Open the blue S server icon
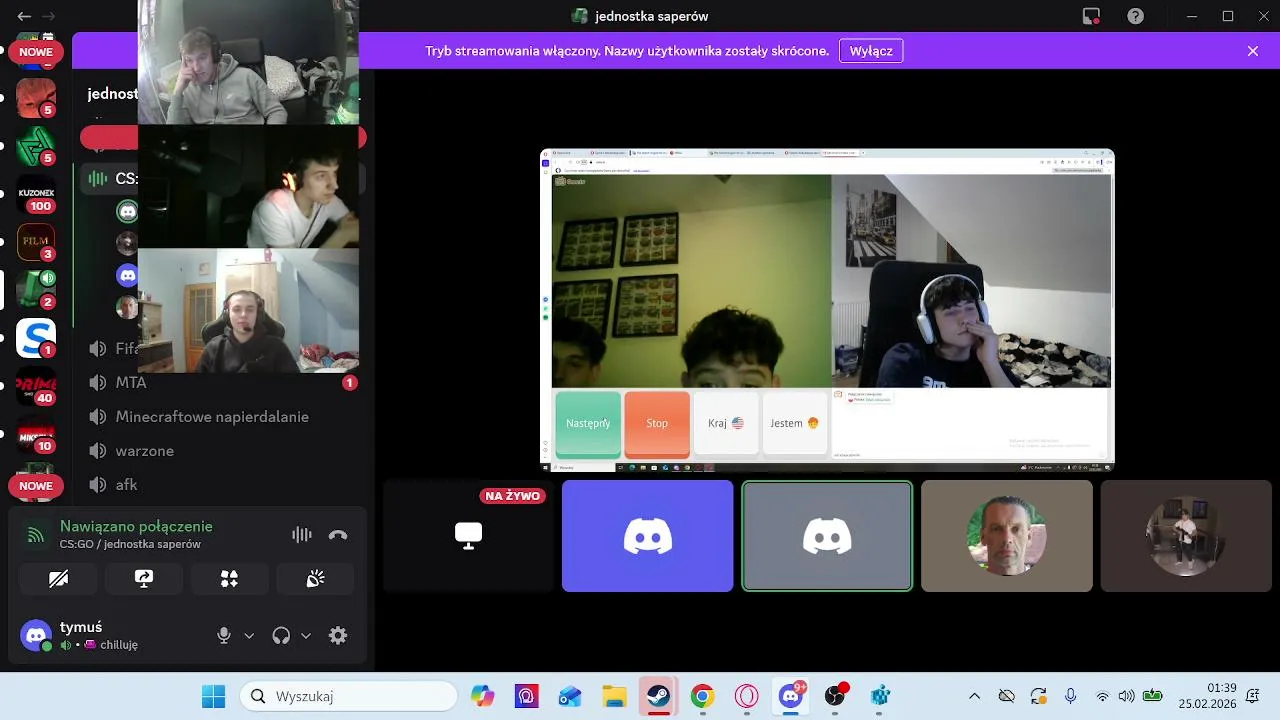 (36, 338)
